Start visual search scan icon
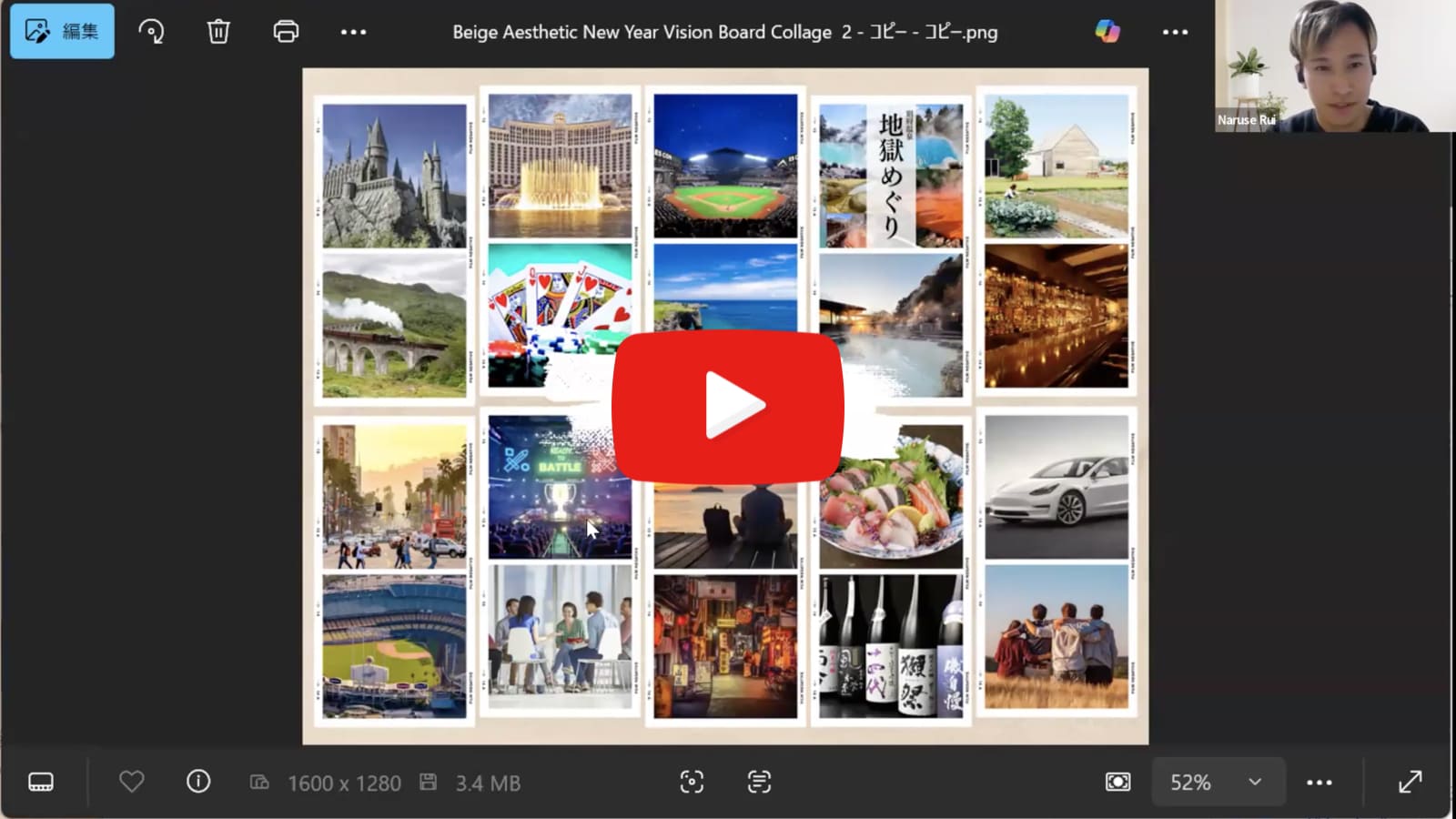 (692, 782)
